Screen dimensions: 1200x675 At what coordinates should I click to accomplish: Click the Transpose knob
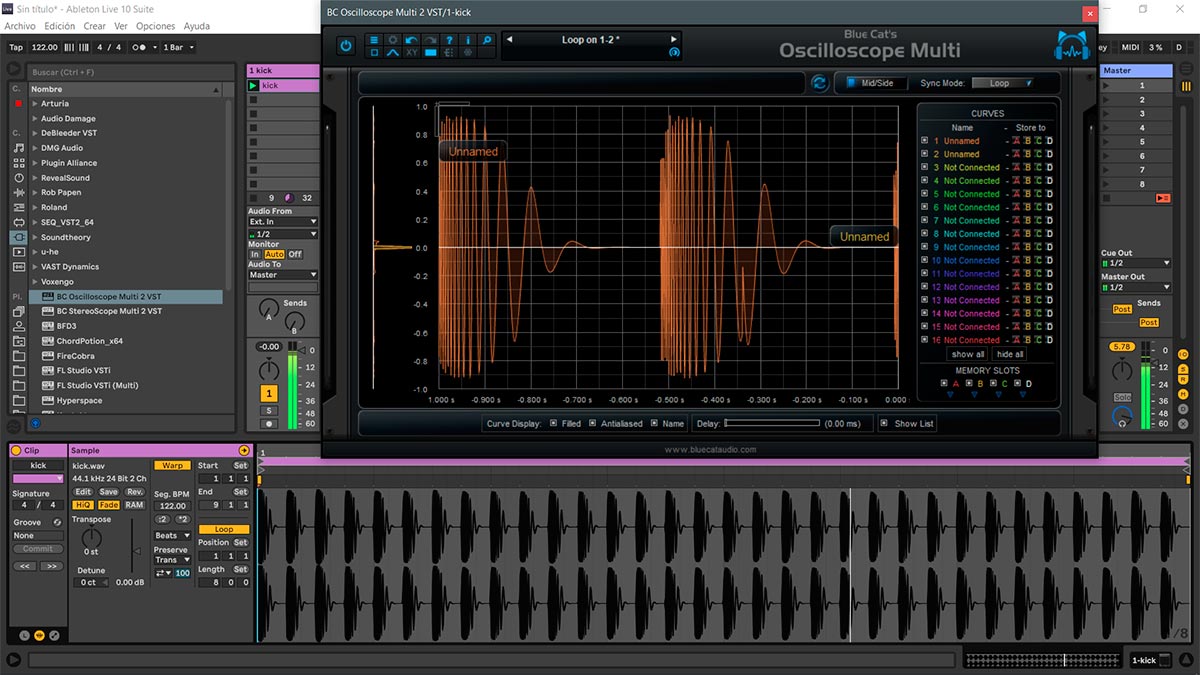(x=92, y=538)
